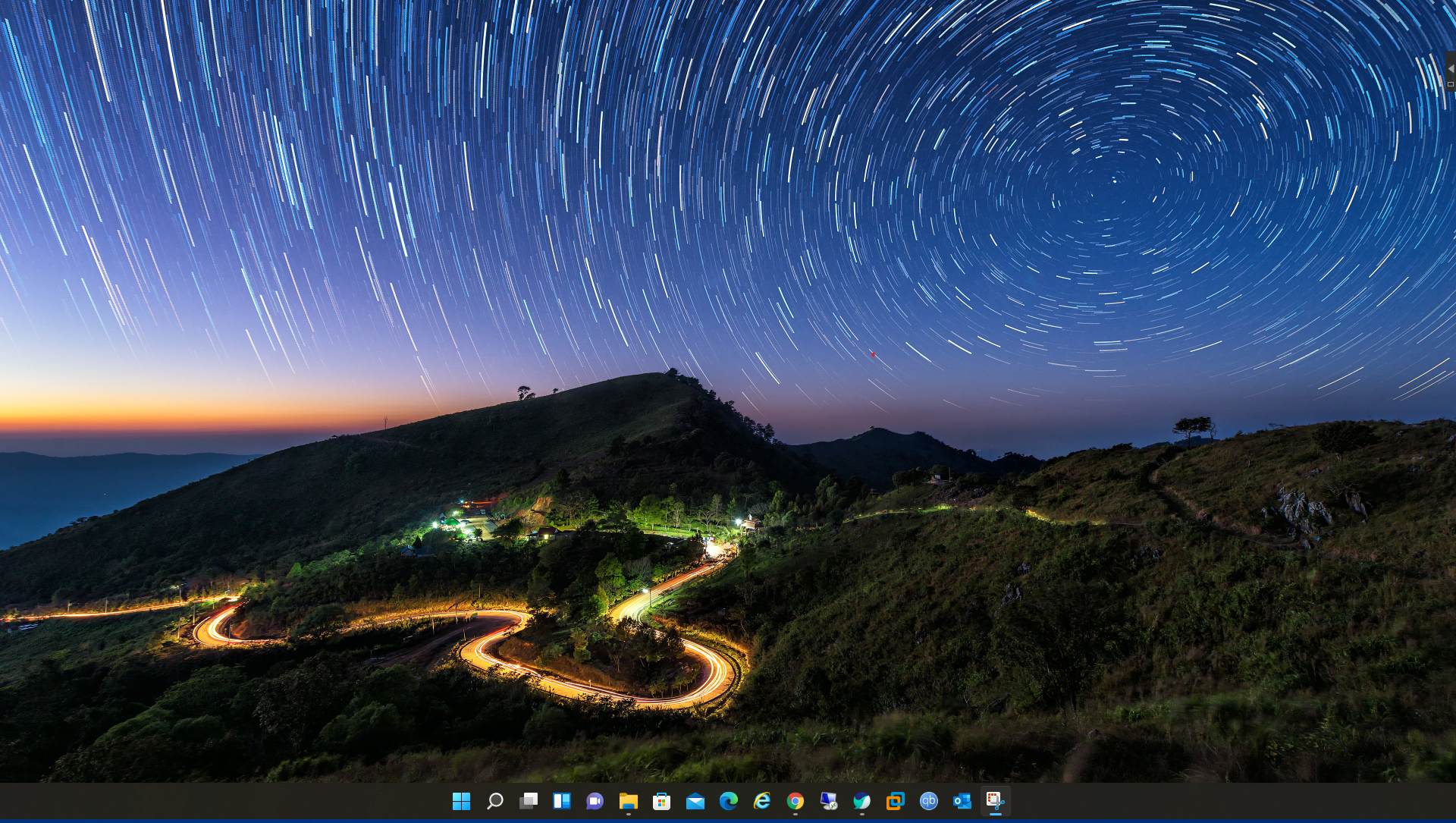1456x823 pixels.
Task: Open Task View on taskbar
Action: click(x=528, y=801)
